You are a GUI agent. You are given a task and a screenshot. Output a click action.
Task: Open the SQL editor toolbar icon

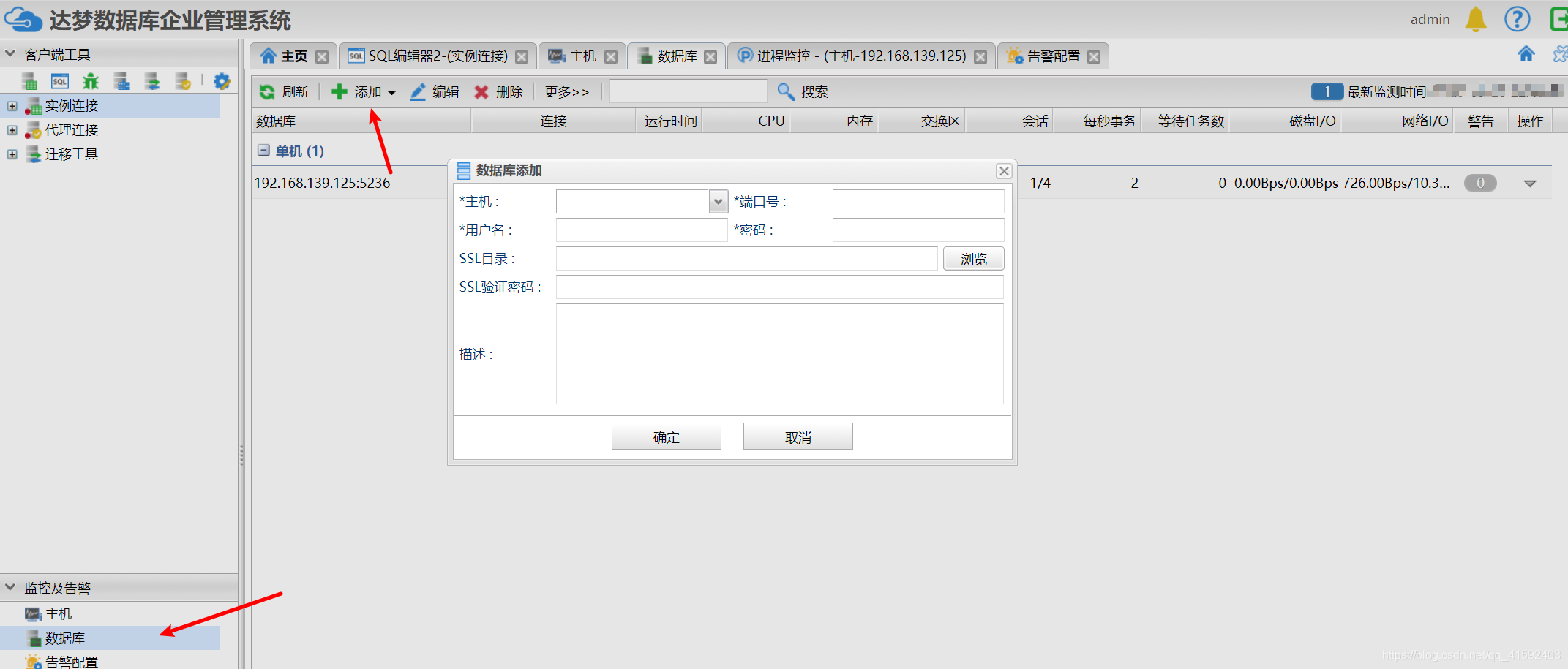60,81
